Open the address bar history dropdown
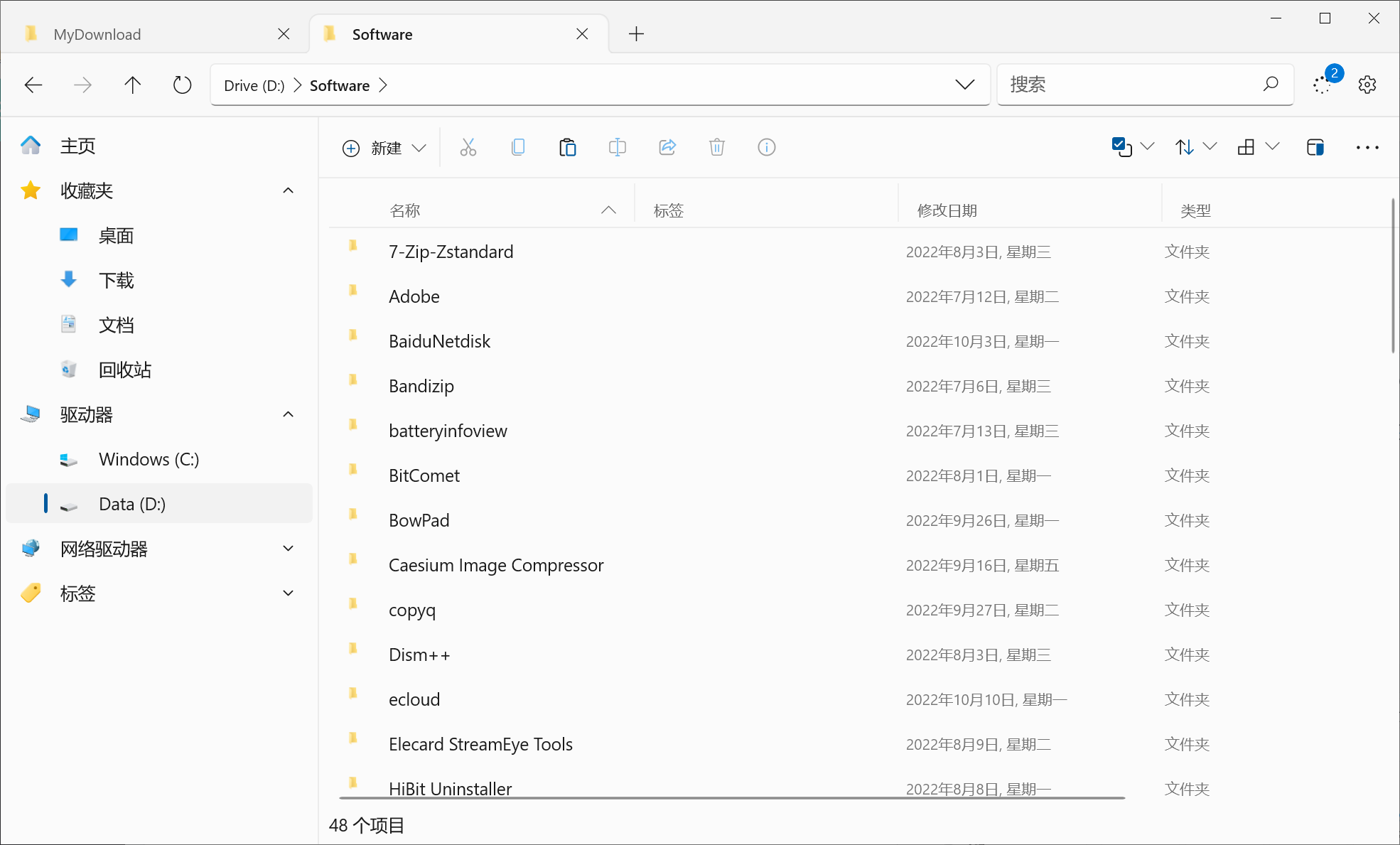This screenshot has width=1400, height=845. [964, 85]
